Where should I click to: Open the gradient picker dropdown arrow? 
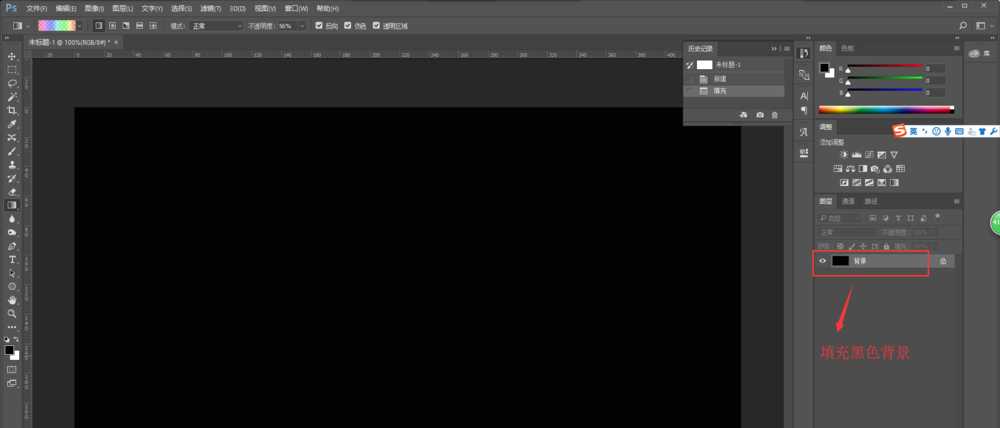click(x=80, y=26)
